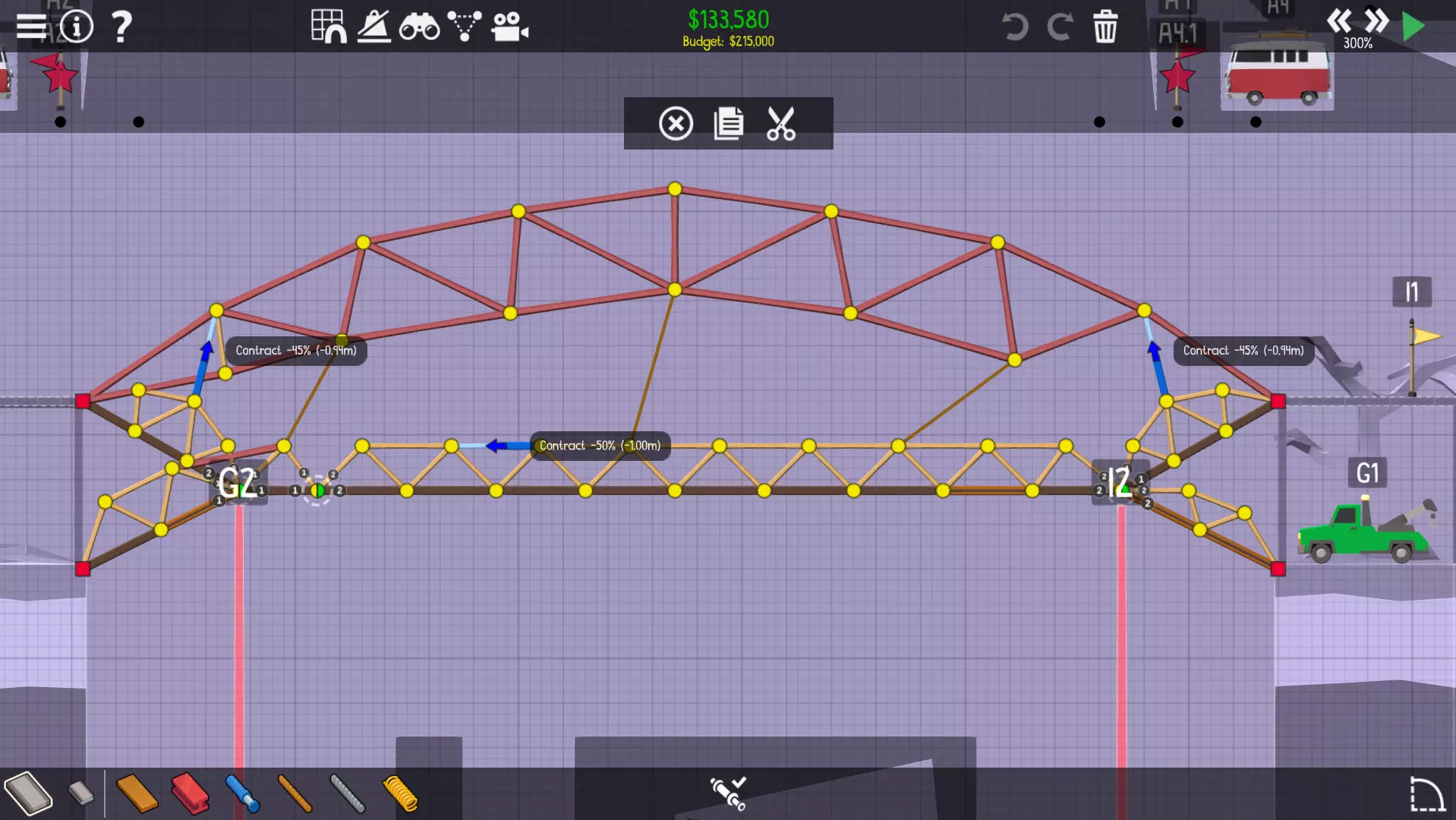This screenshot has width=1456, height=820.
Task: Click the G1 vehicle label
Action: [1367, 473]
